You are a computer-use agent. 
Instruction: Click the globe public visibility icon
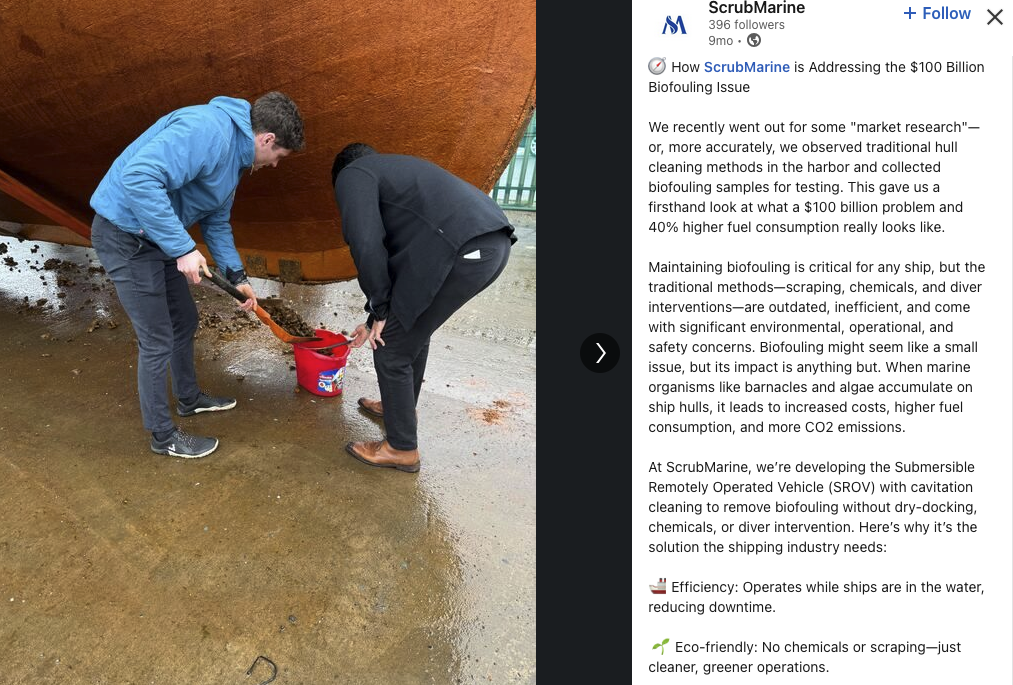[x=754, y=41]
